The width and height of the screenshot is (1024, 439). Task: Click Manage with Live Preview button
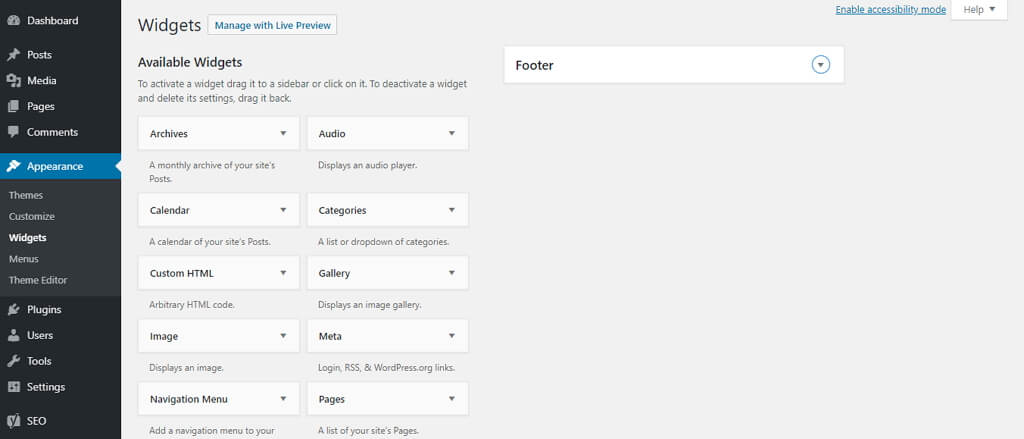[272, 25]
